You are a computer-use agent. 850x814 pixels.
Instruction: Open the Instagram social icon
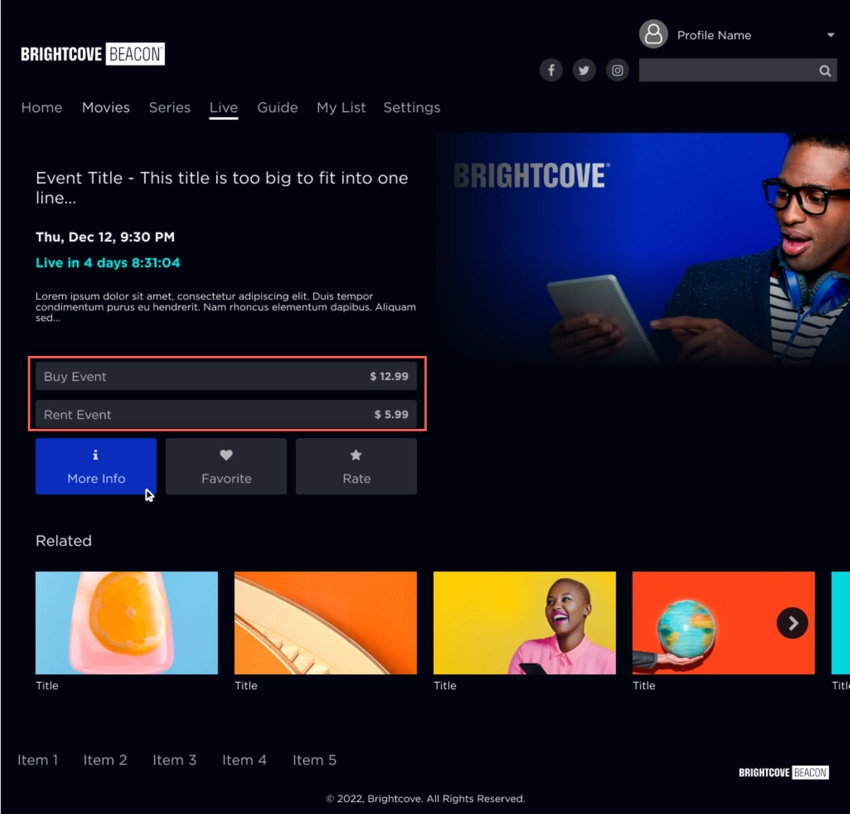click(617, 70)
